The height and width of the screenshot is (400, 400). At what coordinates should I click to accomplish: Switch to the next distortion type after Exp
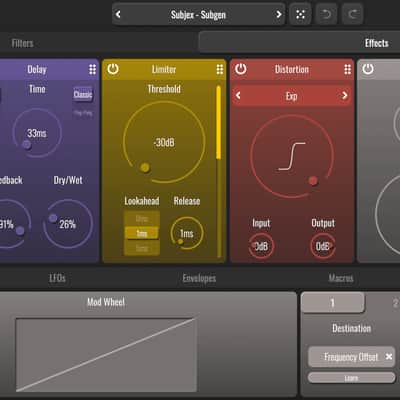(345, 96)
